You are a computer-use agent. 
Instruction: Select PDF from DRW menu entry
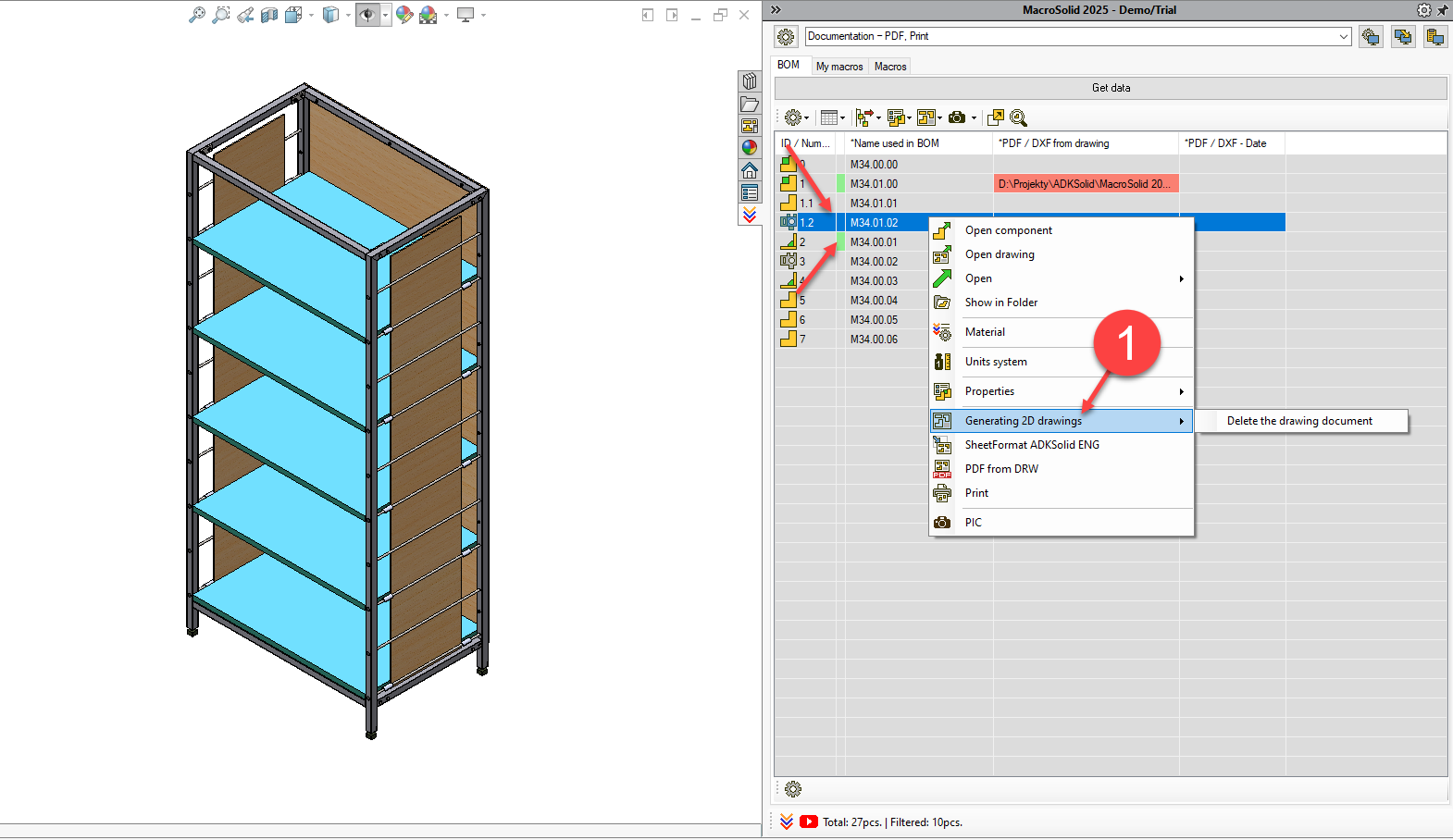click(1062, 469)
